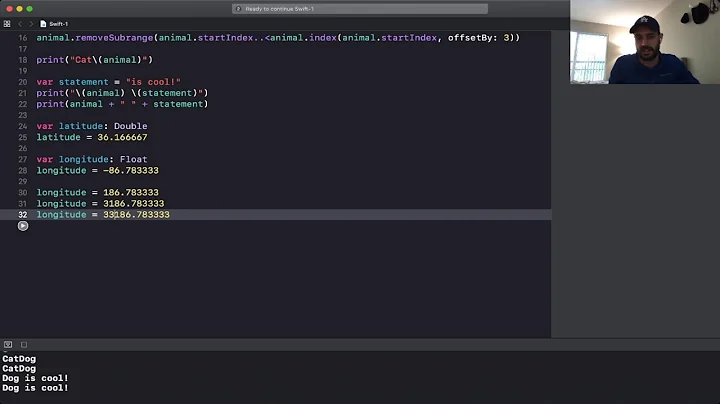Click the value 186.783333 on line 30
The height and width of the screenshot is (404, 720).
[131, 193]
